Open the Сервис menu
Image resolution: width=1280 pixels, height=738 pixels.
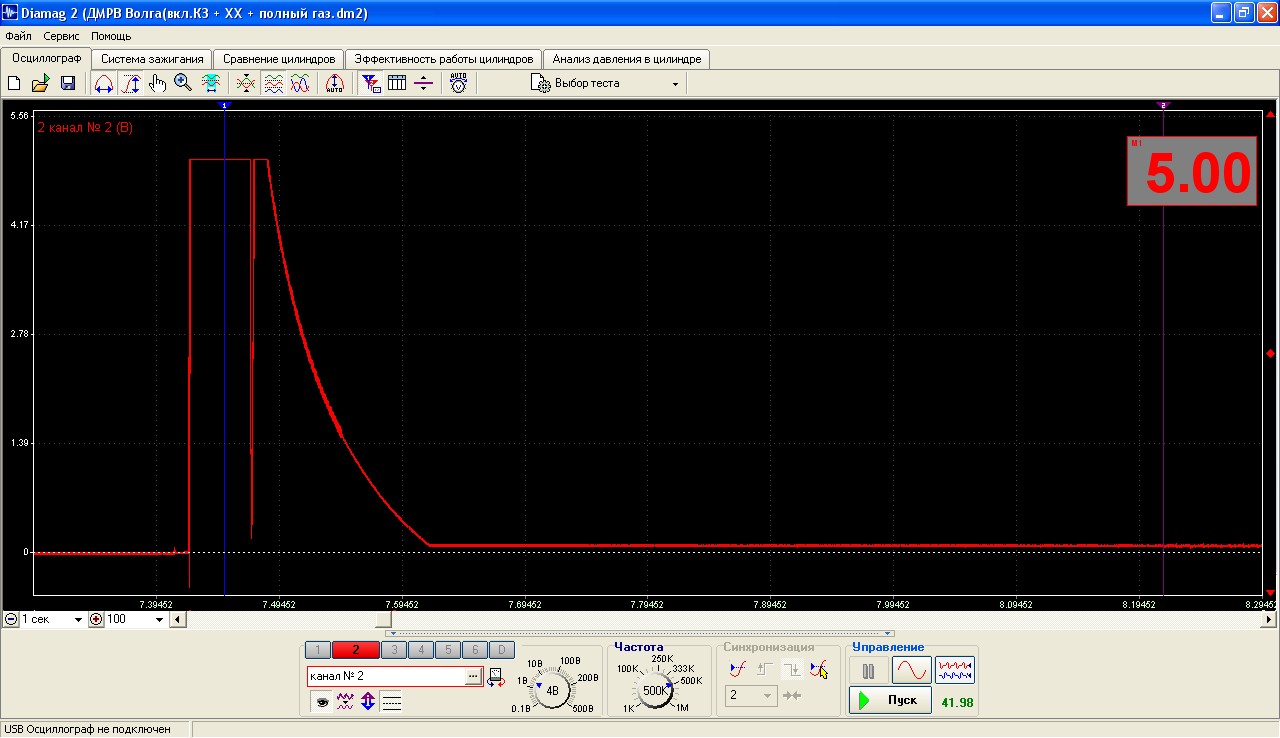tap(61, 36)
